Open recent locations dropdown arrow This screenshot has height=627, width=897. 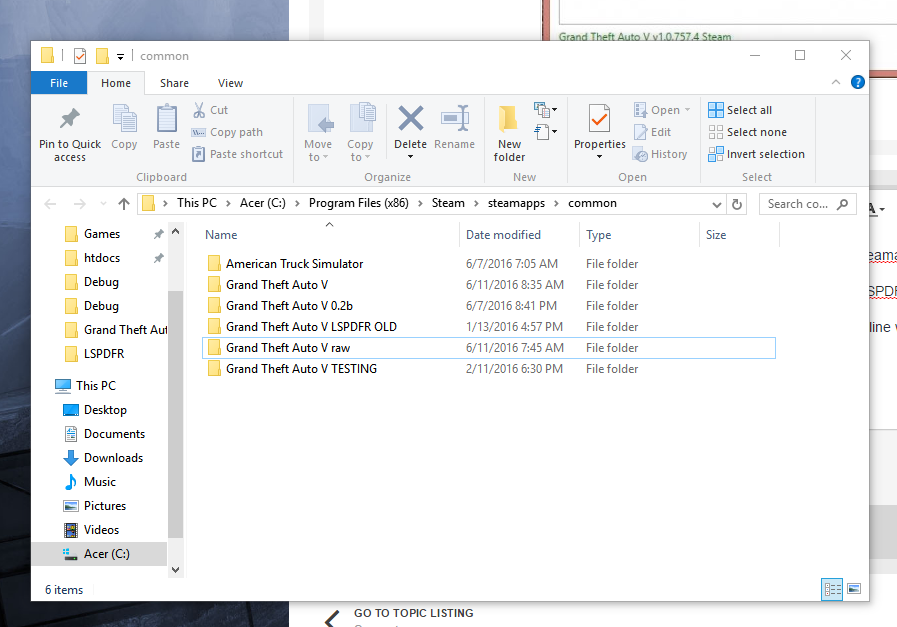pyautogui.click(x=103, y=204)
